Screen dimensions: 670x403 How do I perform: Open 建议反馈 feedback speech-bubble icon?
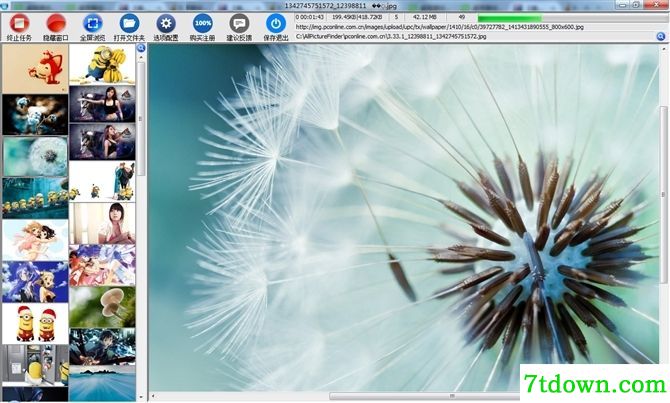click(x=239, y=24)
